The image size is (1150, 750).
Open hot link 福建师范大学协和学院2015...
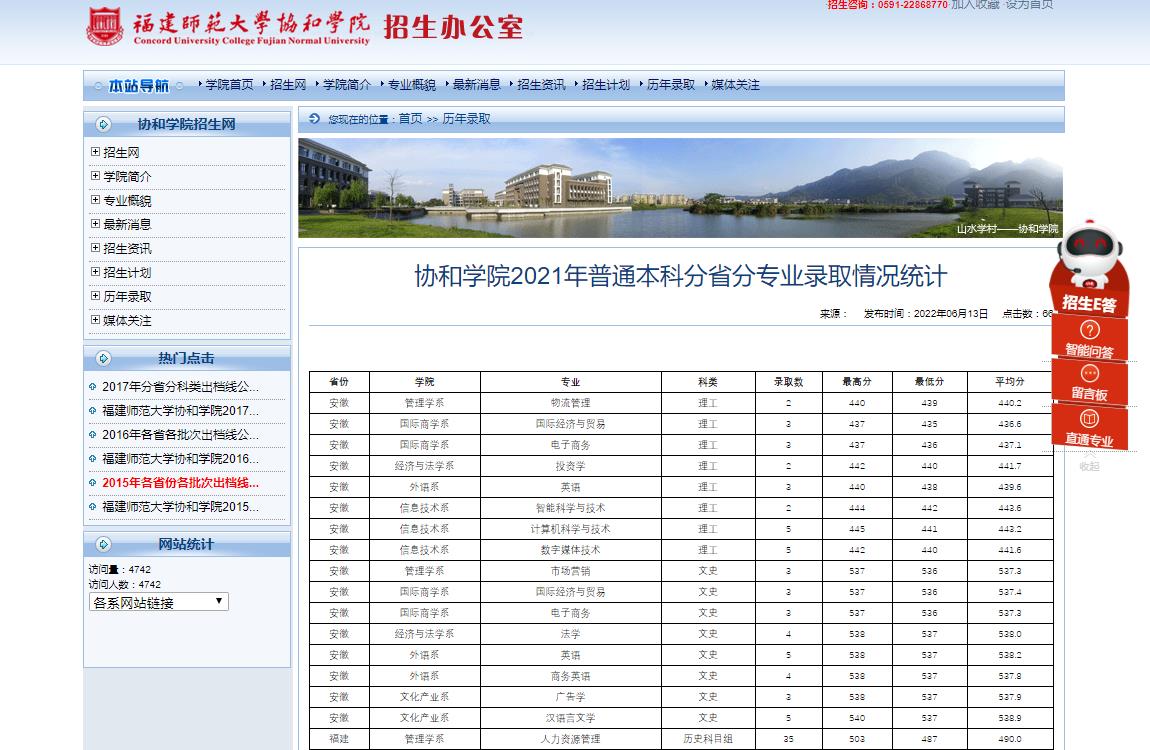(180, 507)
